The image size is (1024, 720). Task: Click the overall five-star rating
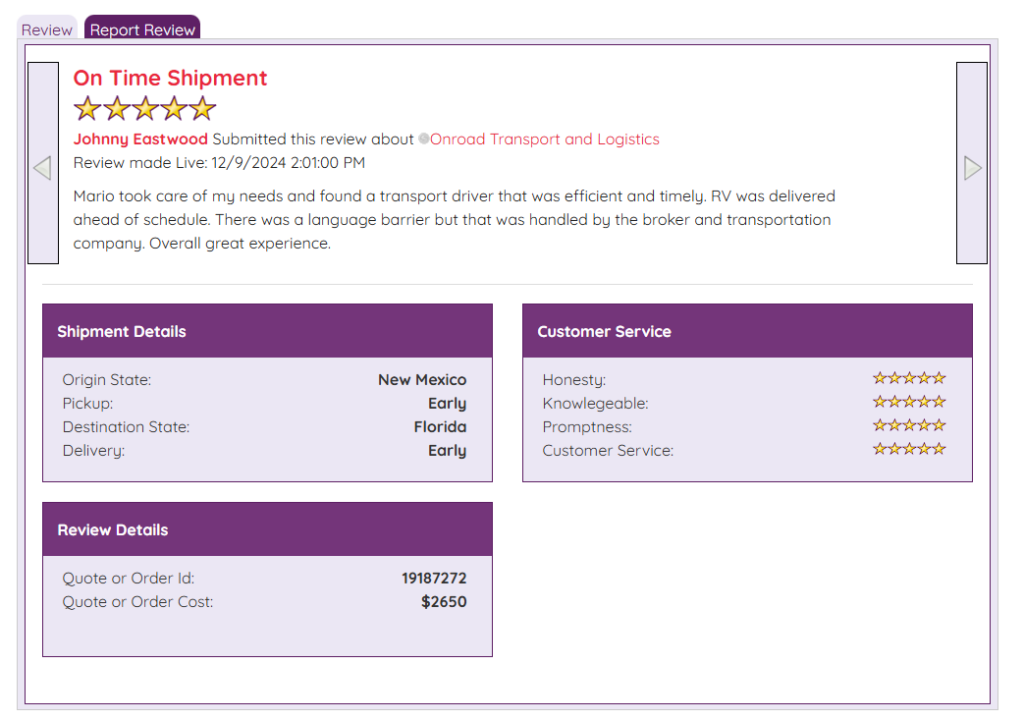[145, 109]
